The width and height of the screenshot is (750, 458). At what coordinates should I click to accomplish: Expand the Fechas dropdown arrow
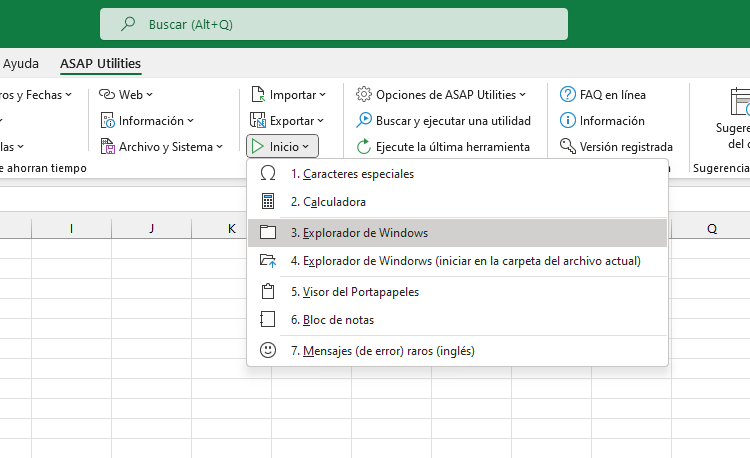click(x=69, y=95)
